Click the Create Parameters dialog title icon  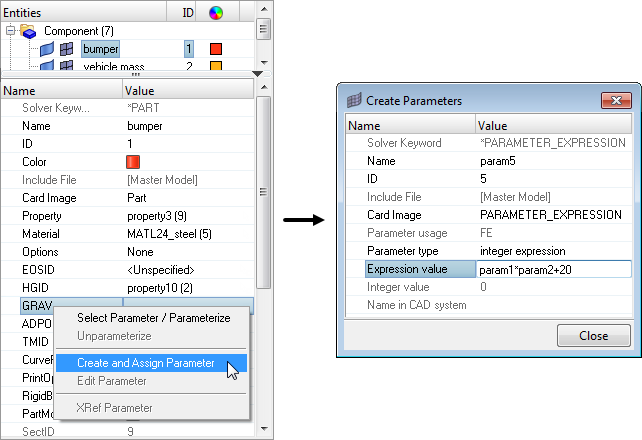[354, 101]
